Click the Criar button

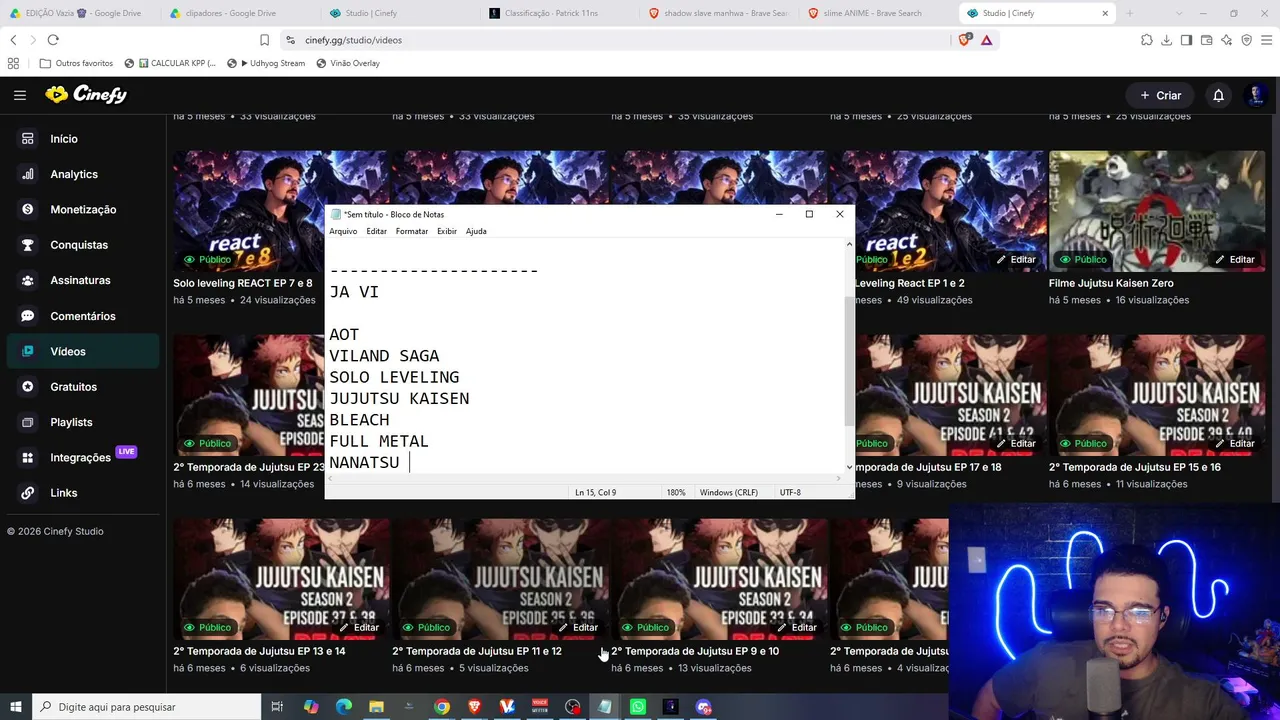point(1160,95)
